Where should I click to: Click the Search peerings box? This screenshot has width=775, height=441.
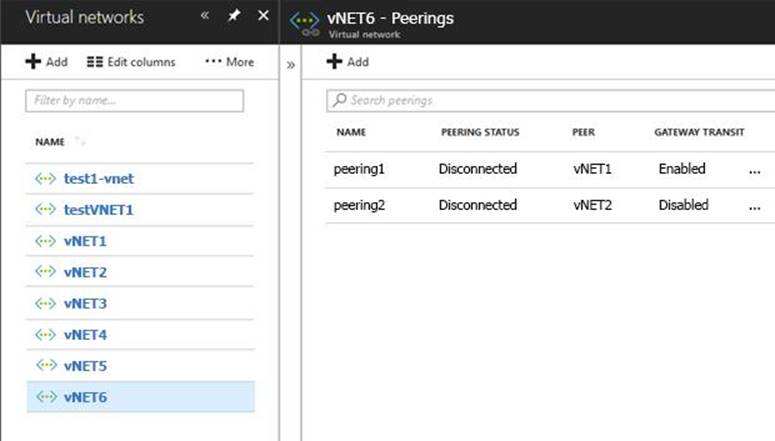(550, 100)
